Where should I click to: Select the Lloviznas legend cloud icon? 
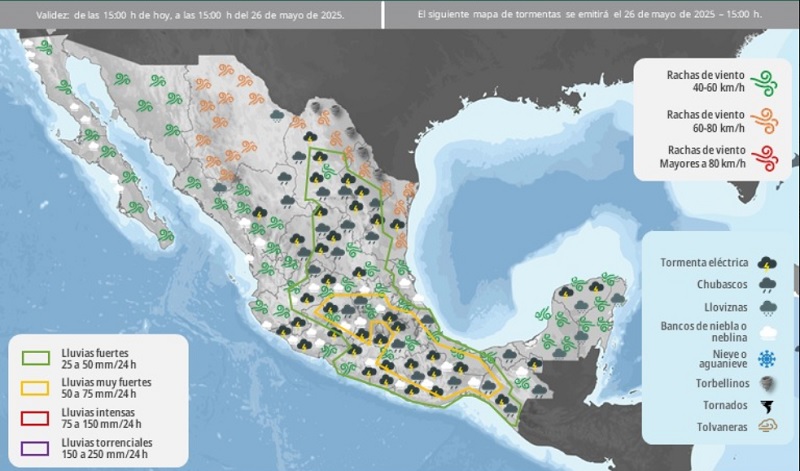click(767, 308)
